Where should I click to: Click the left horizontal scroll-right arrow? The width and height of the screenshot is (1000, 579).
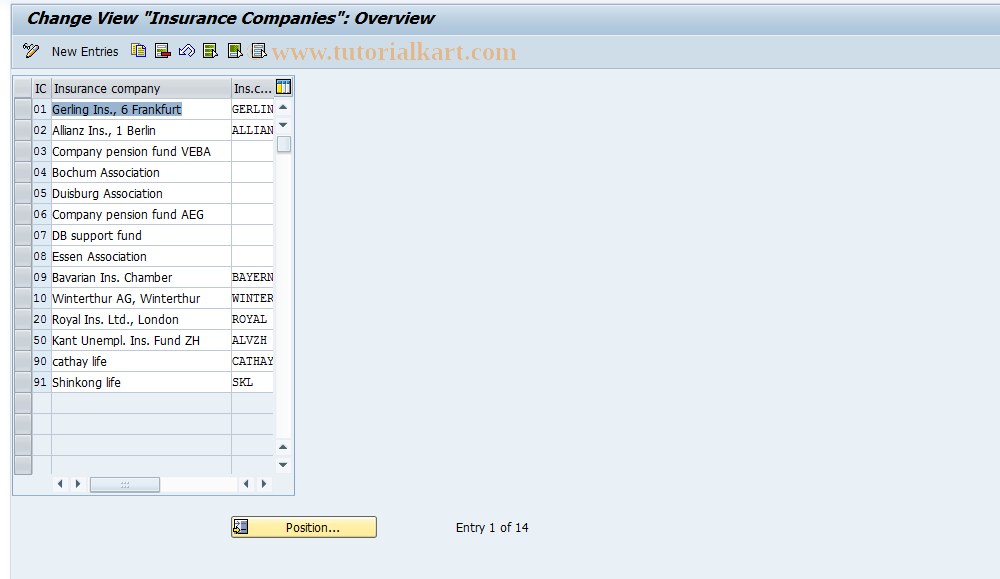[x=78, y=484]
